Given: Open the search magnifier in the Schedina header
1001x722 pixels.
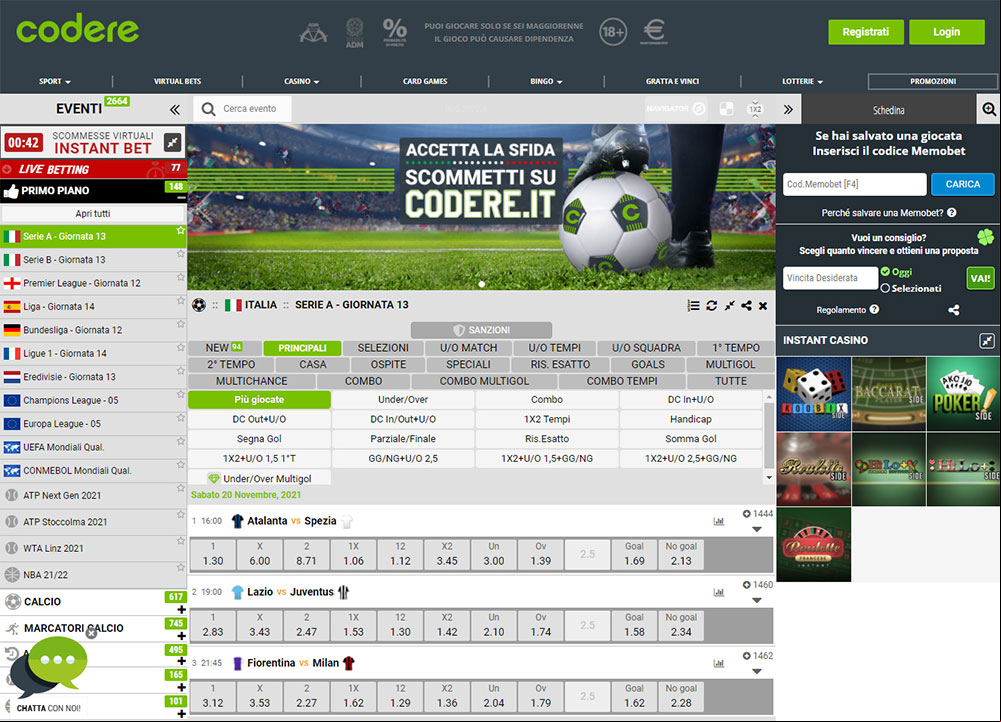Looking at the screenshot, I should tap(989, 109).
